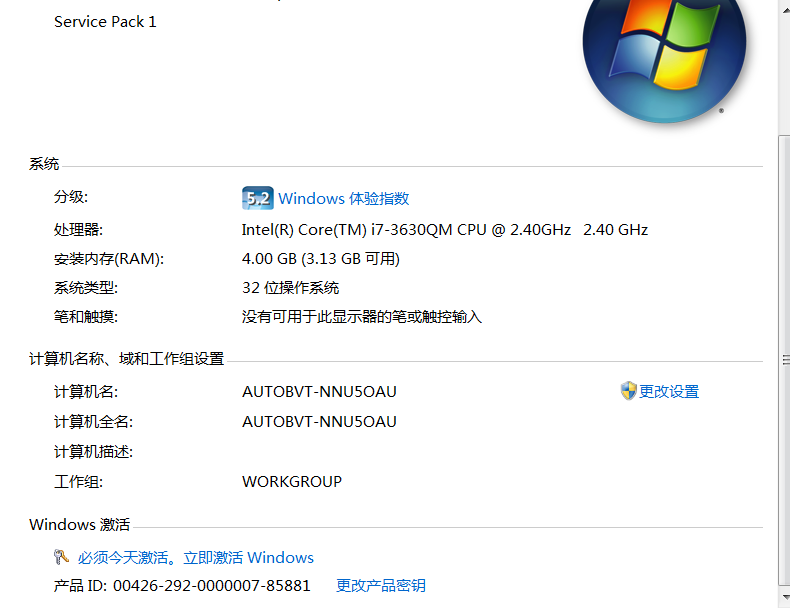Click the 计算机描述: label

tap(94, 451)
